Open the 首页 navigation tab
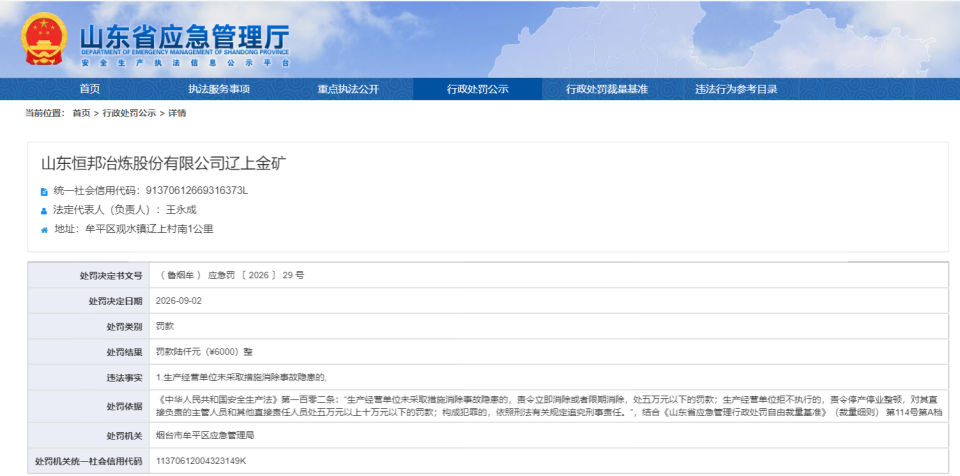 (90, 89)
